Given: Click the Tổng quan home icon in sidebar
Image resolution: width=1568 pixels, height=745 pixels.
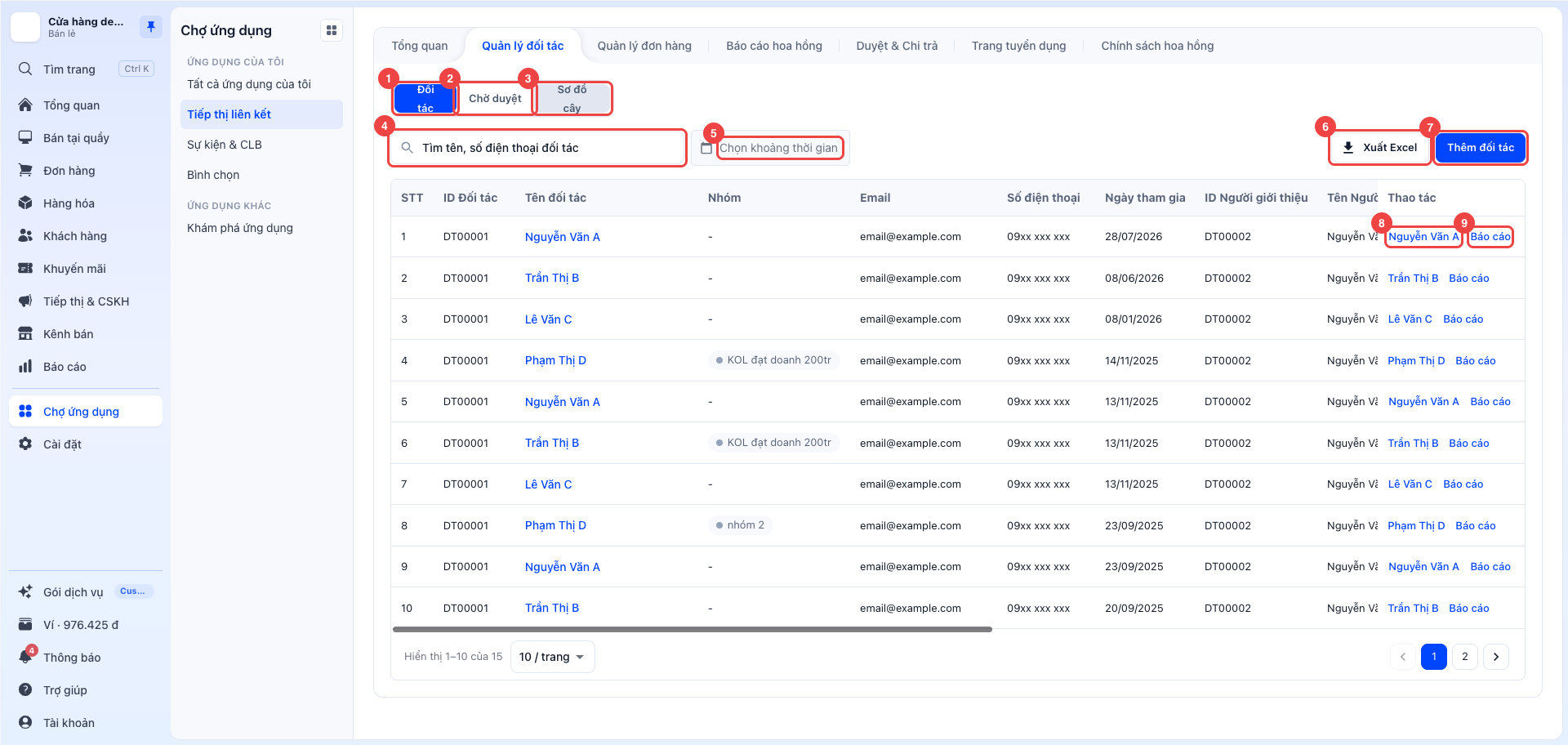Looking at the screenshot, I should click(25, 105).
